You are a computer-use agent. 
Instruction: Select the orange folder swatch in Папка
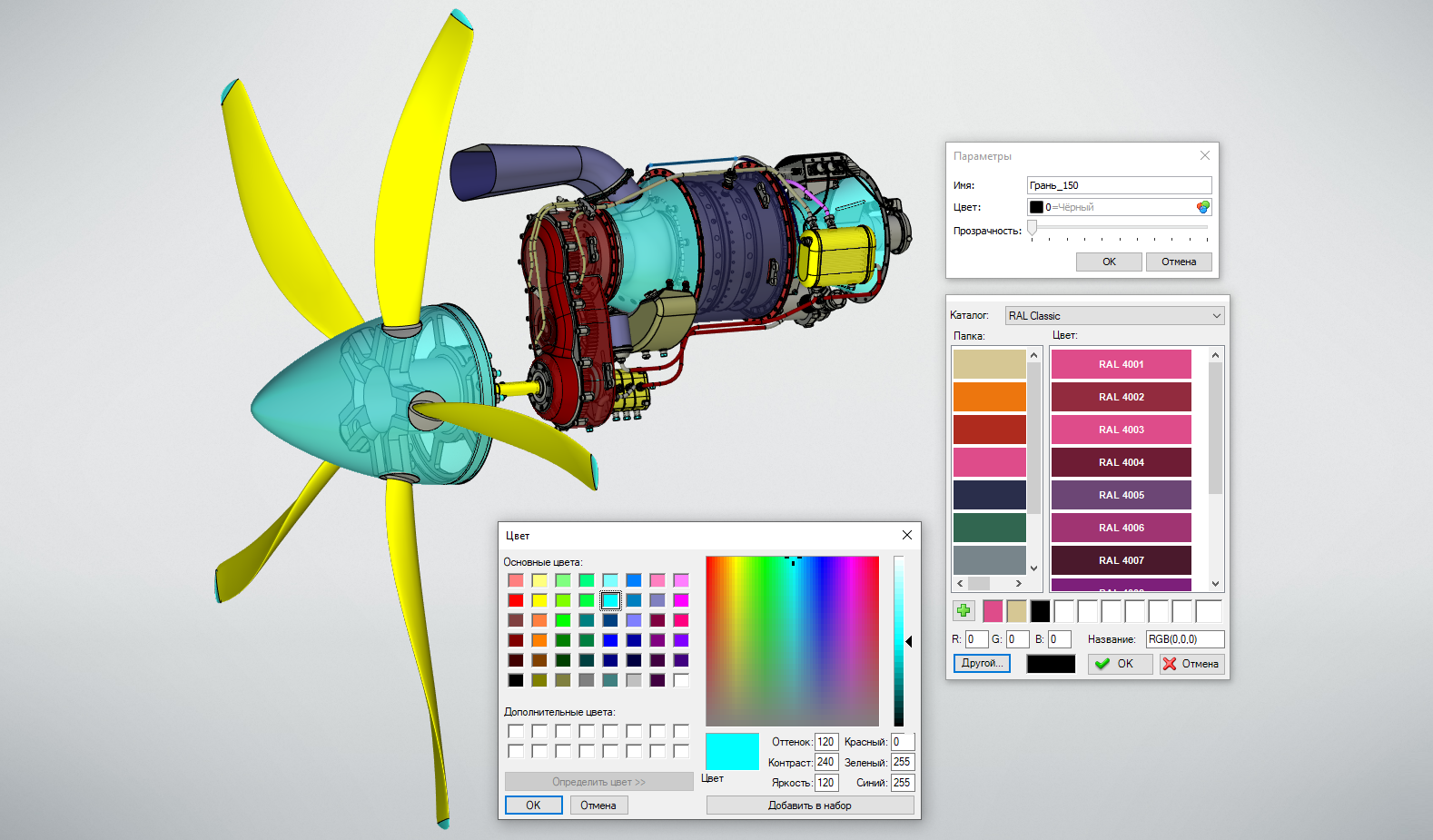(x=990, y=397)
